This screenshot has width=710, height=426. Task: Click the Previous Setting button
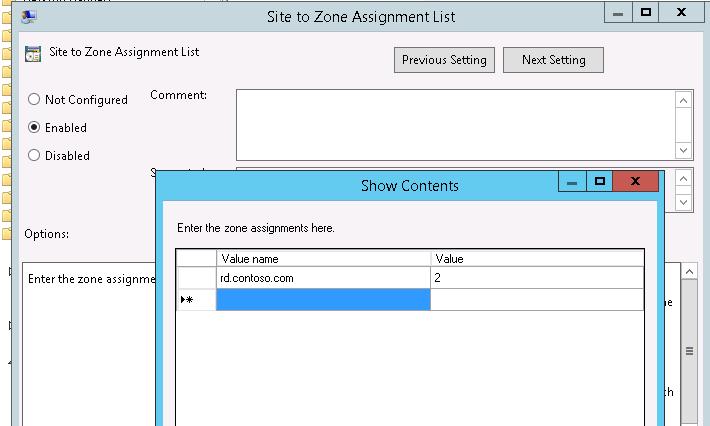click(x=444, y=60)
